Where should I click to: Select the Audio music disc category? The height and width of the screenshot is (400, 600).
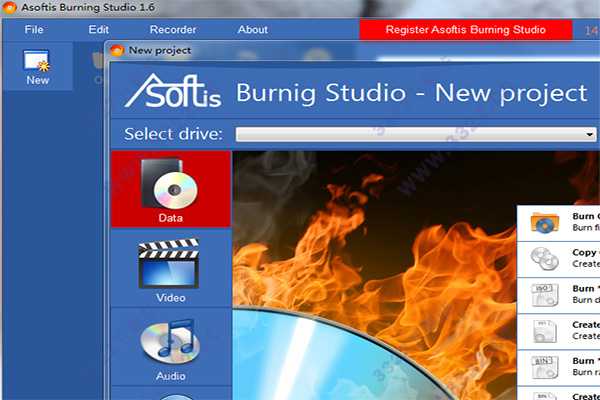point(171,347)
